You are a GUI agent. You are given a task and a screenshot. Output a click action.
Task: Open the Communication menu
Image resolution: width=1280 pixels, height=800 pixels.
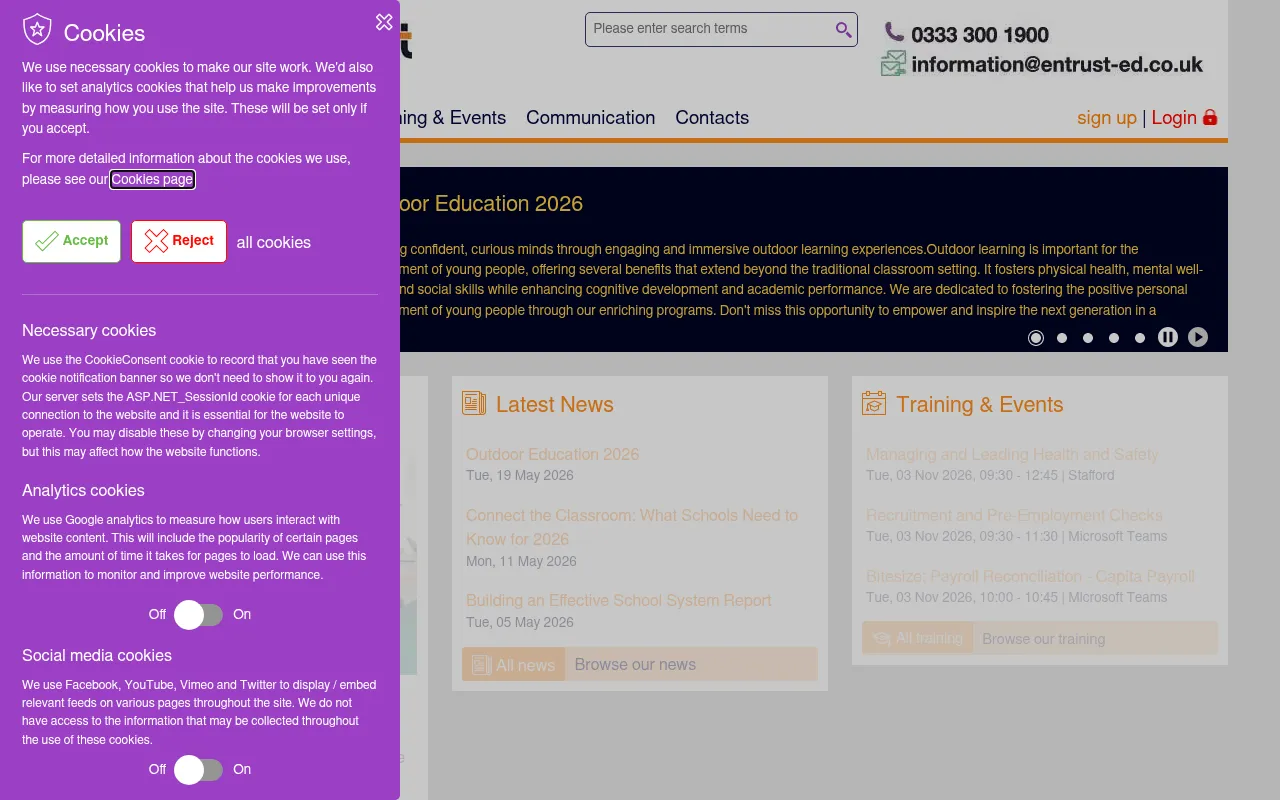(591, 117)
